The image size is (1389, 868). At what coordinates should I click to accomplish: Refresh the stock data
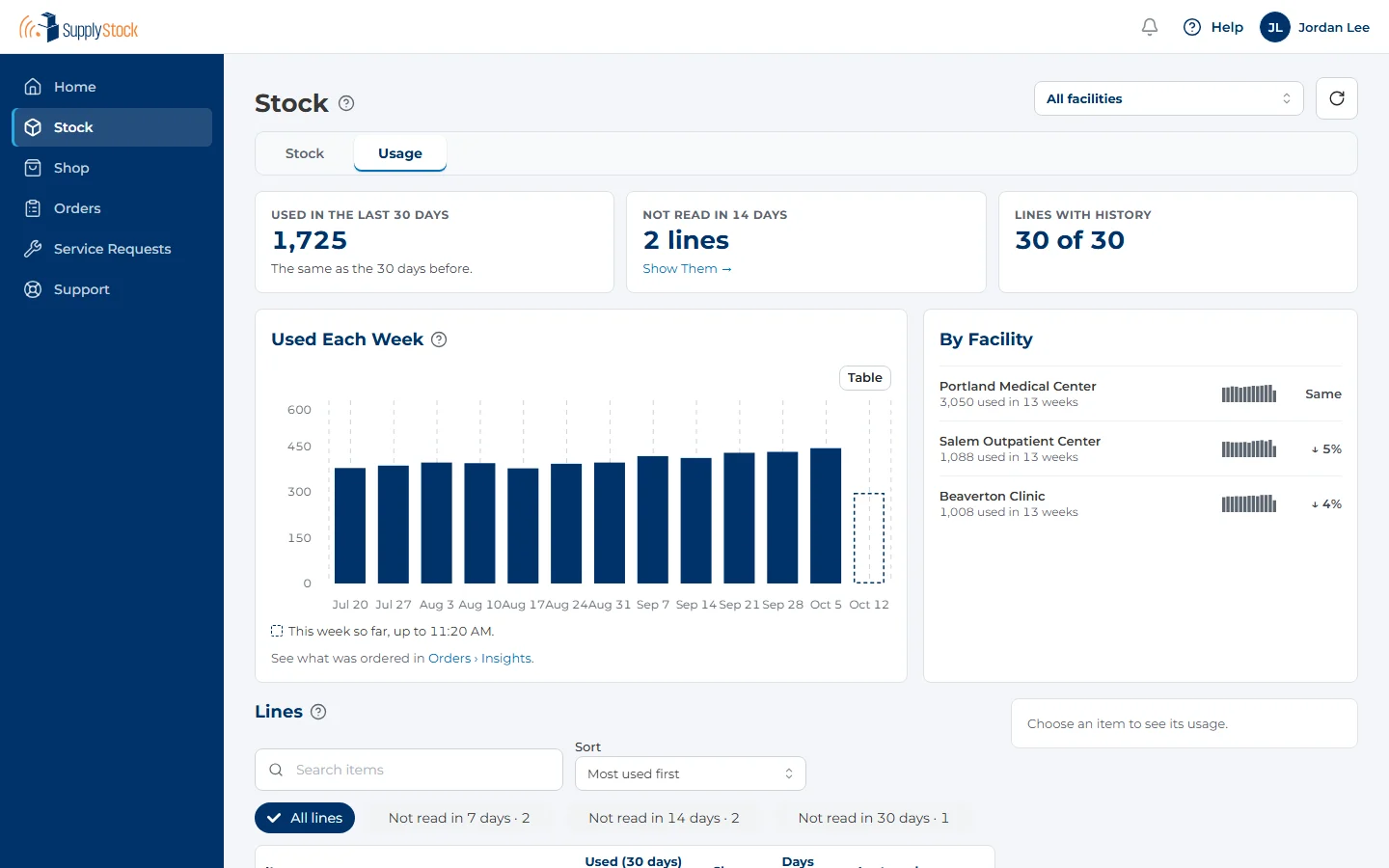(1337, 98)
